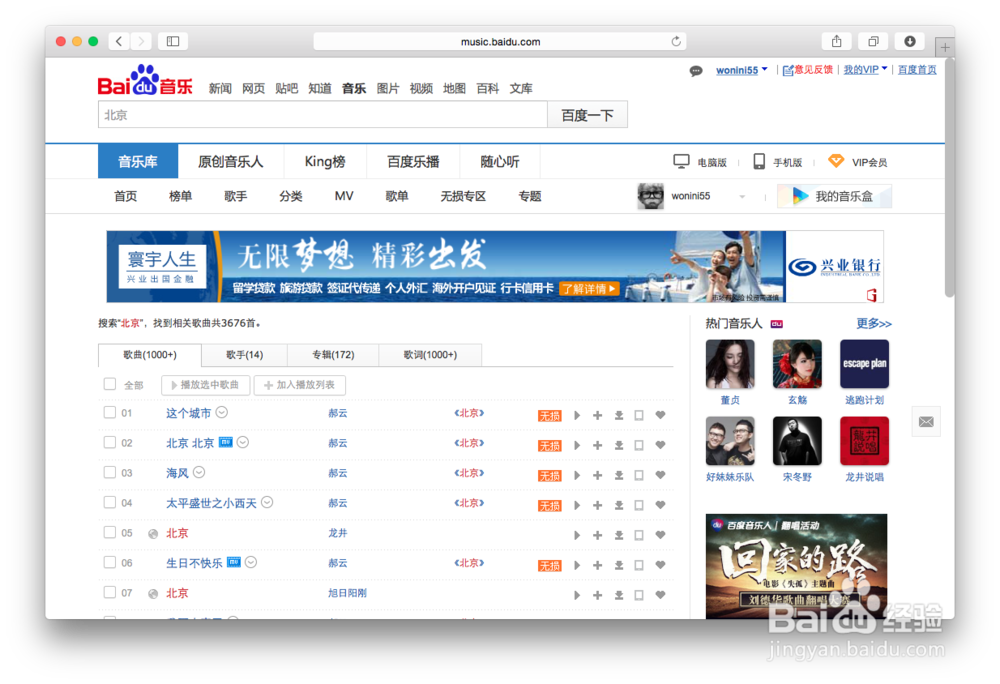Open 宋冬野 artist thumbnail
The width and height of the screenshot is (1000, 684).
797,441
